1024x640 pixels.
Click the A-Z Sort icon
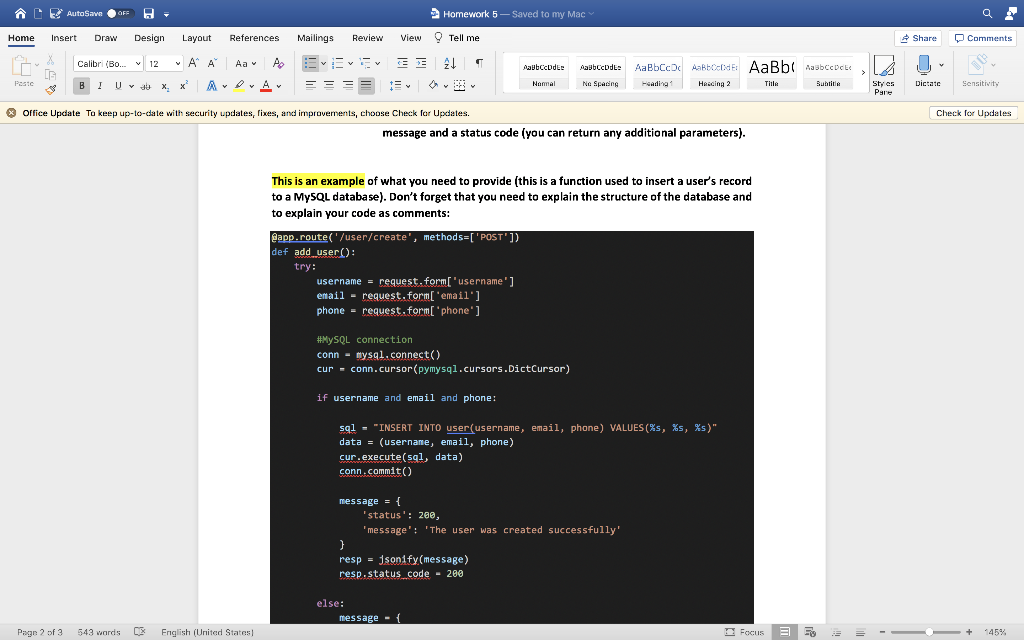click(x=448, y=63)
